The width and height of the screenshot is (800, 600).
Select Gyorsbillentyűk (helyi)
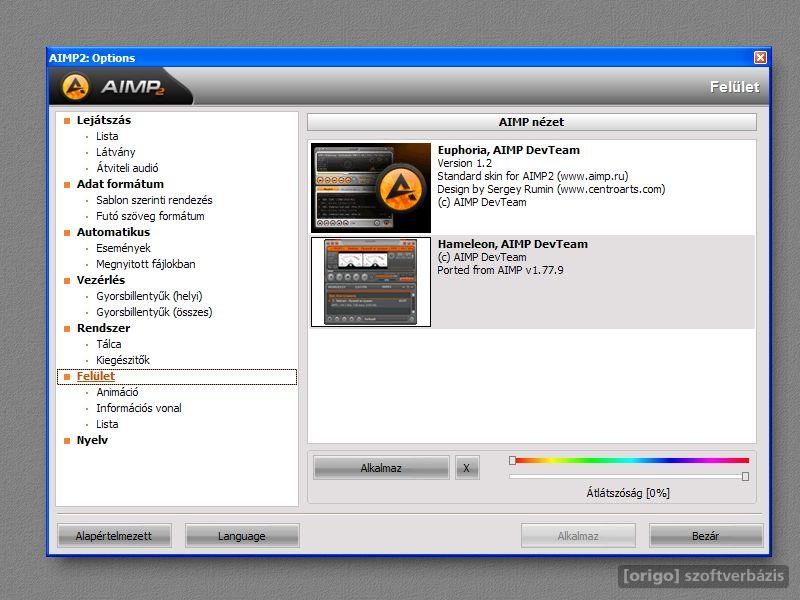pos(149,296)
